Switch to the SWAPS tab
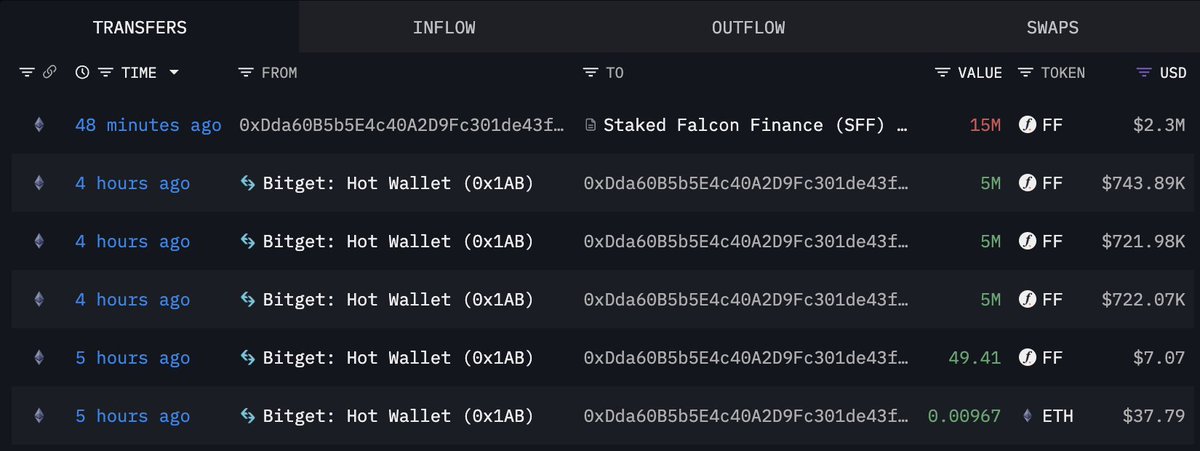This screenshot has height=451, width=1200. tap(1052, 27)
